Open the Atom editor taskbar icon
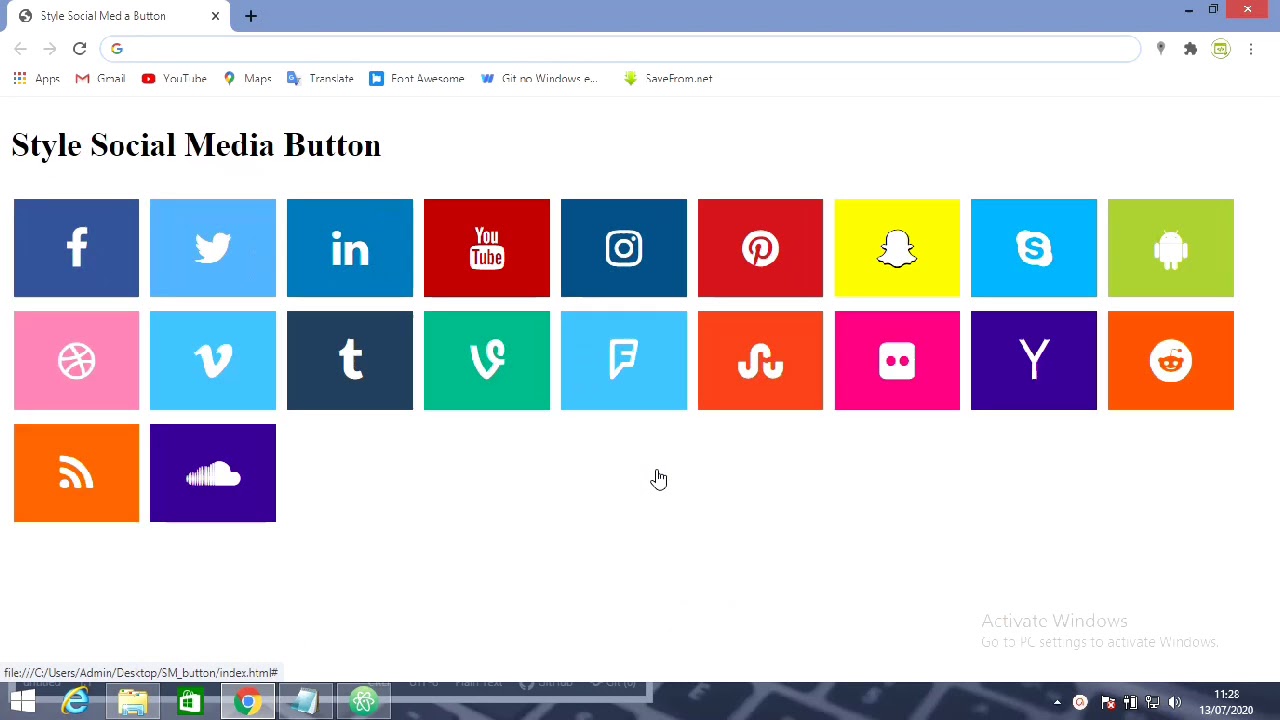This screenshot has width=1280, height=720. click(x=364, y=702)
